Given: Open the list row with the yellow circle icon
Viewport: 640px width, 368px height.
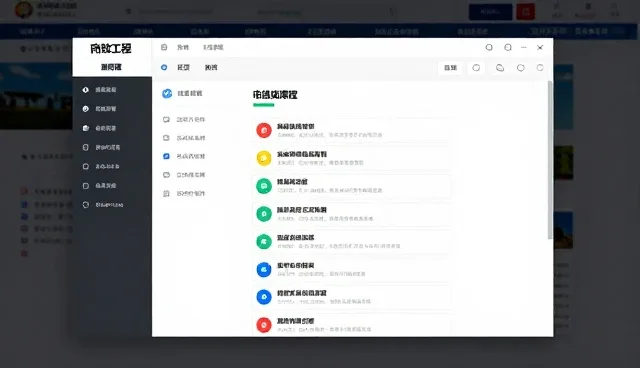Looking at the screenshot, I should (x=352, y=158).
